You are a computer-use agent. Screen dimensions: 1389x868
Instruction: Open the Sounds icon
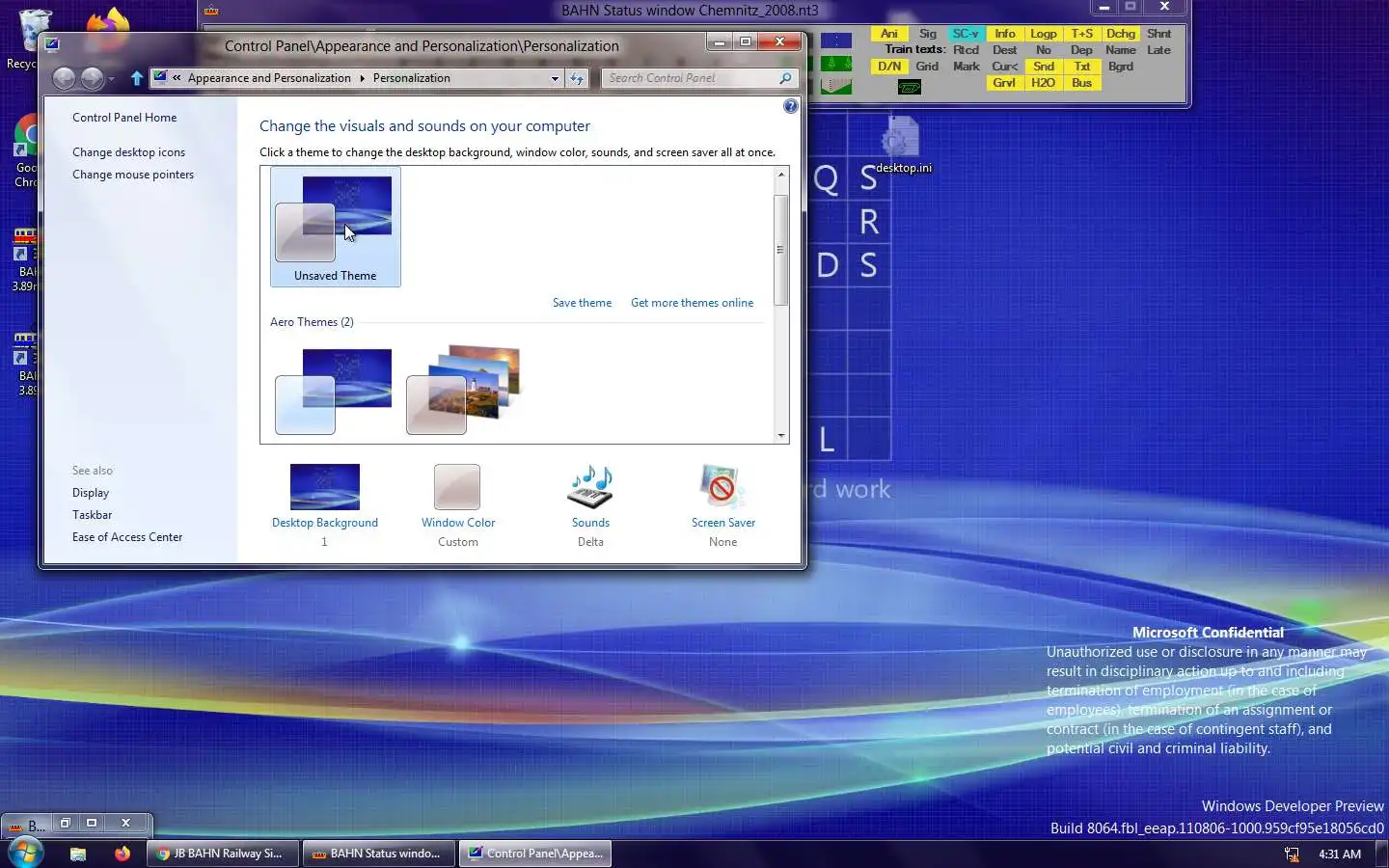point(590,487)
